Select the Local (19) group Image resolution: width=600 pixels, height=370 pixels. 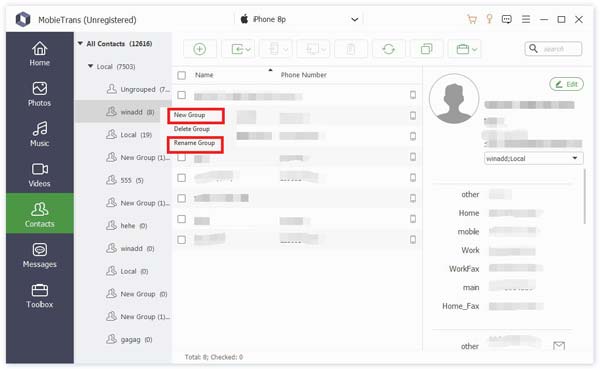point(129,135)
